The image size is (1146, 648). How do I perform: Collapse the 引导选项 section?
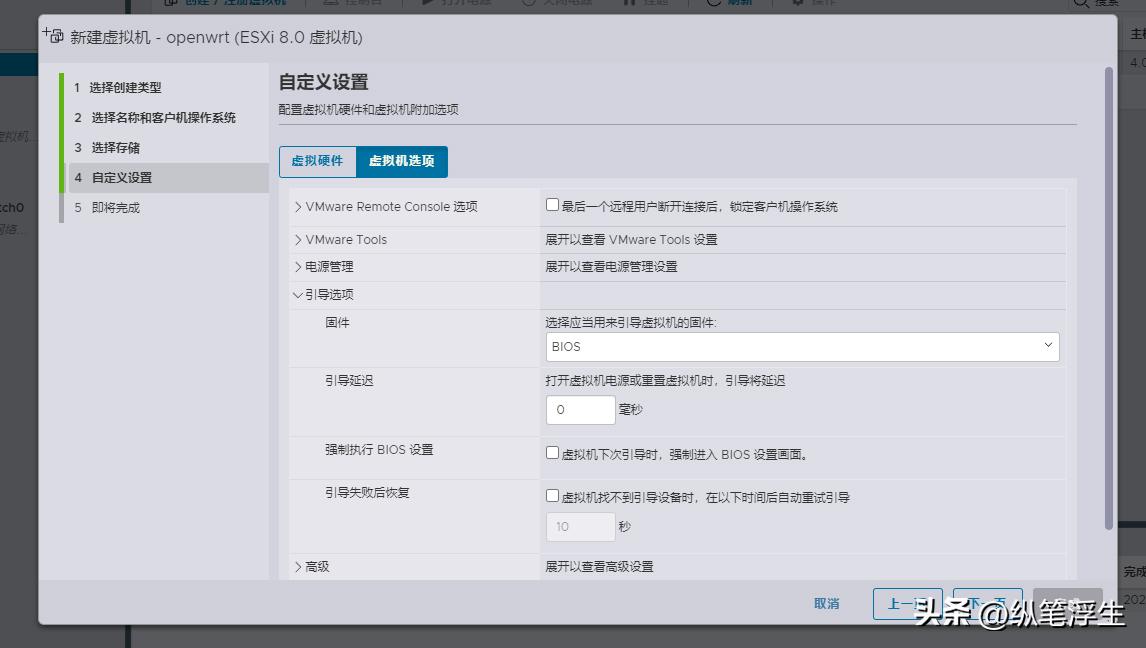[x=299, y=294]
